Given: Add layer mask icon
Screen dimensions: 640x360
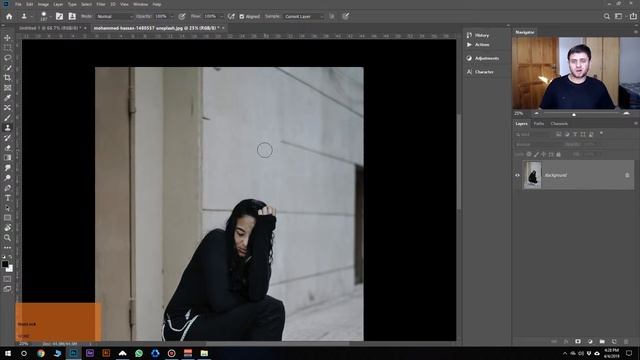Looking at the screenshot, I should [x=578, y=341].
